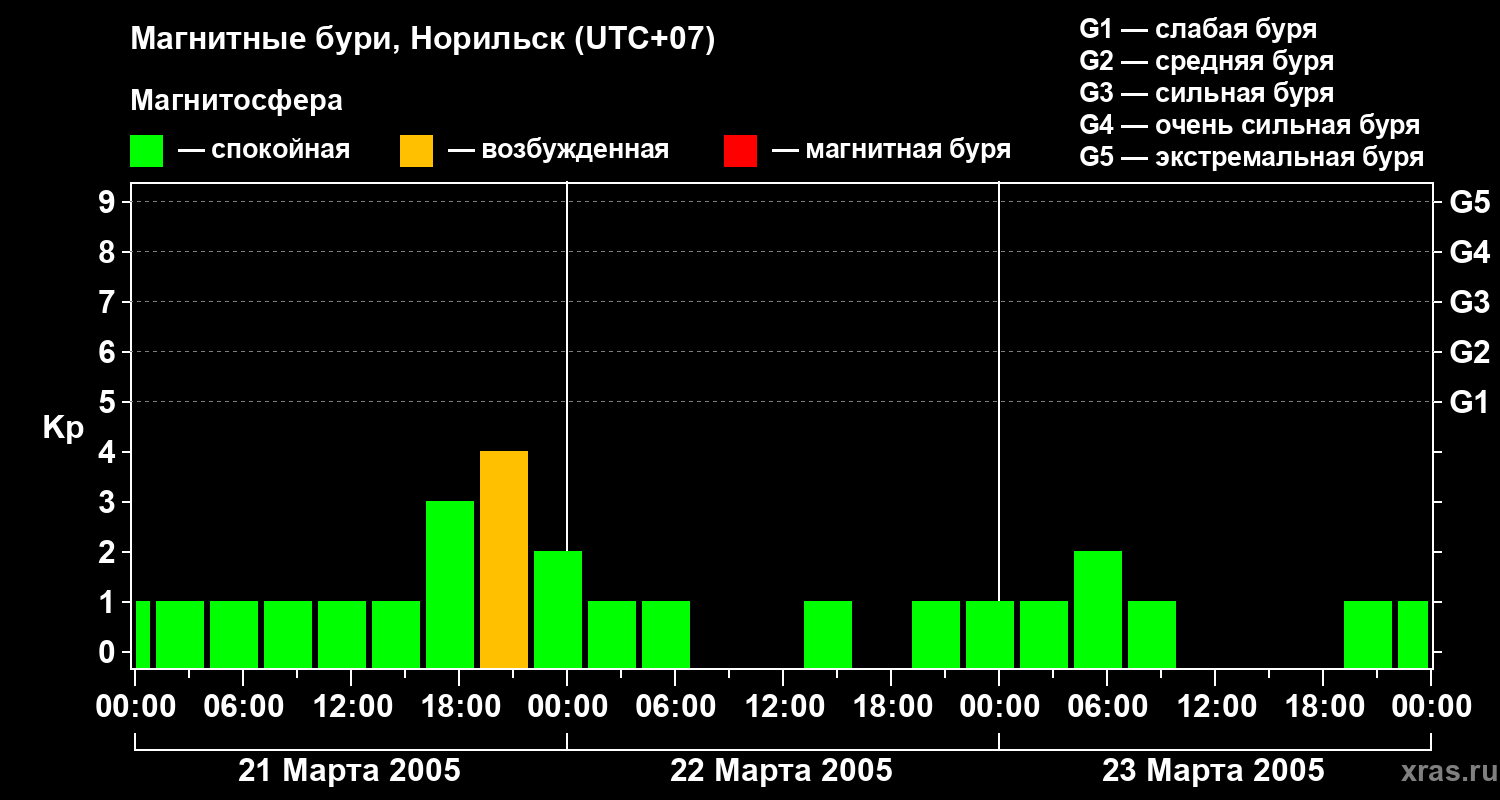Click the 'G4' label on right axis
Screen dimensions: 1500x800
tap(1469, 252)
